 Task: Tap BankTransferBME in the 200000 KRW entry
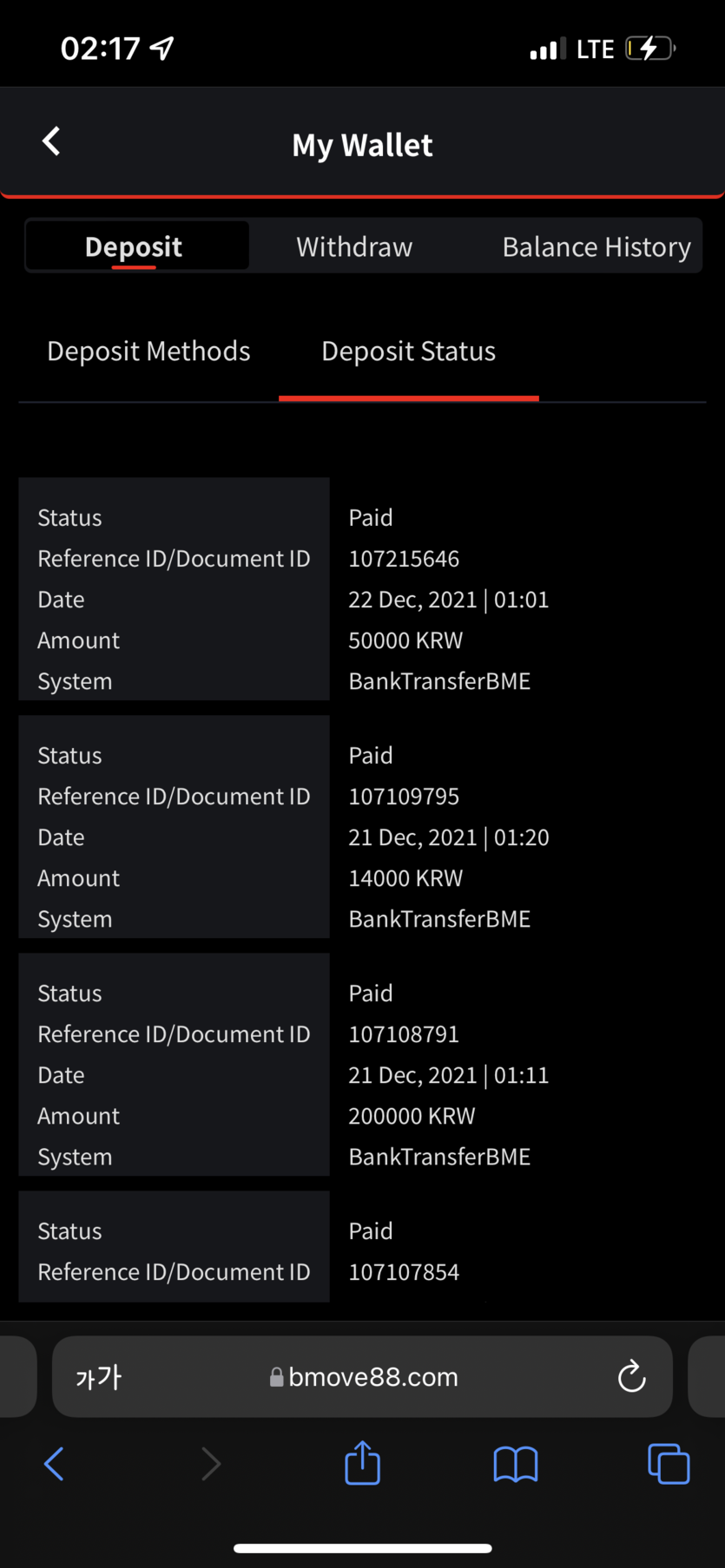[x=439, y=1157]
